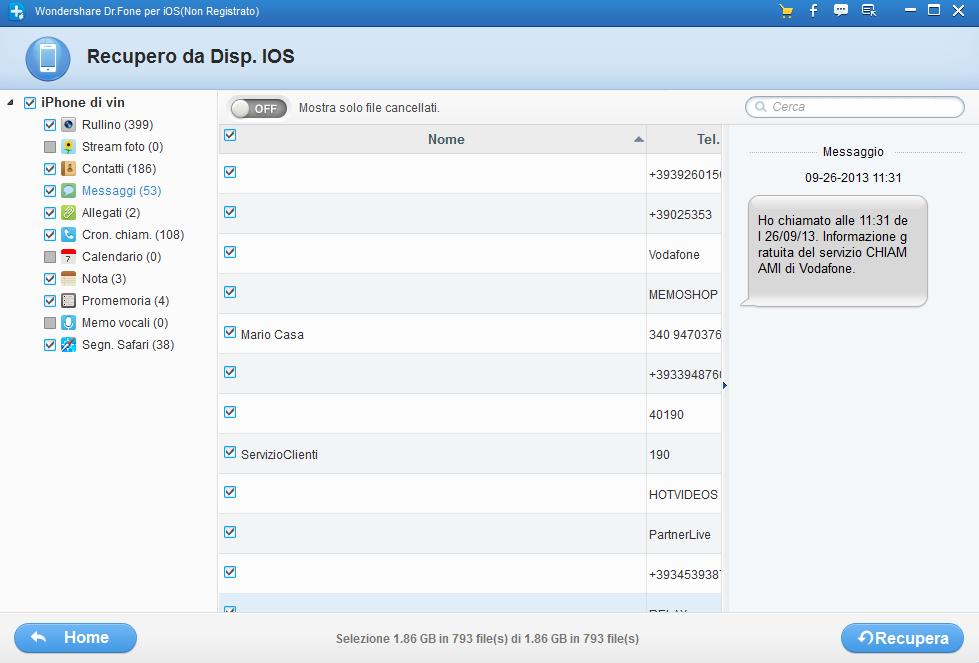Click the Segn. Safari compass icon
979x663 pixels.
[x=69, y=345]
